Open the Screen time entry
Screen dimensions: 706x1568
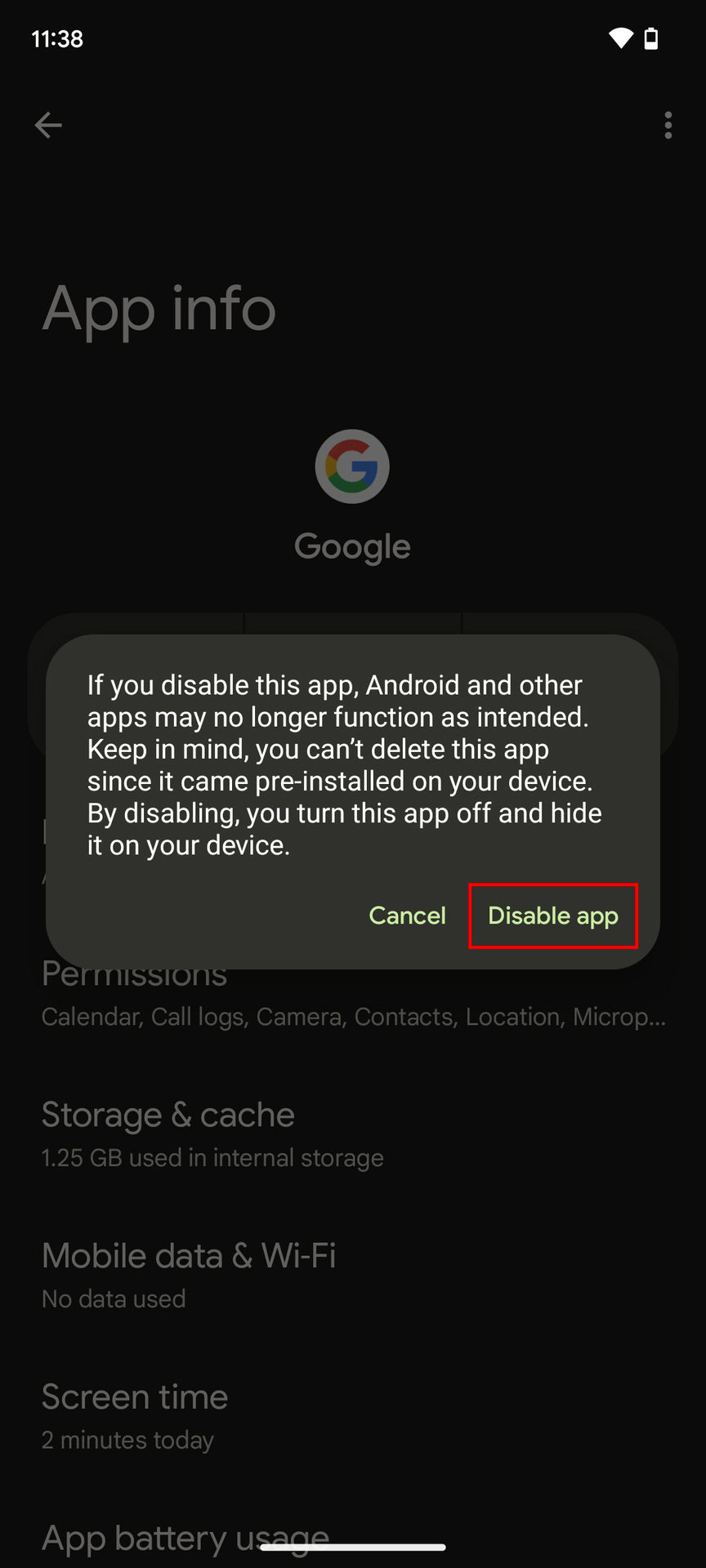coord(353,1417)
